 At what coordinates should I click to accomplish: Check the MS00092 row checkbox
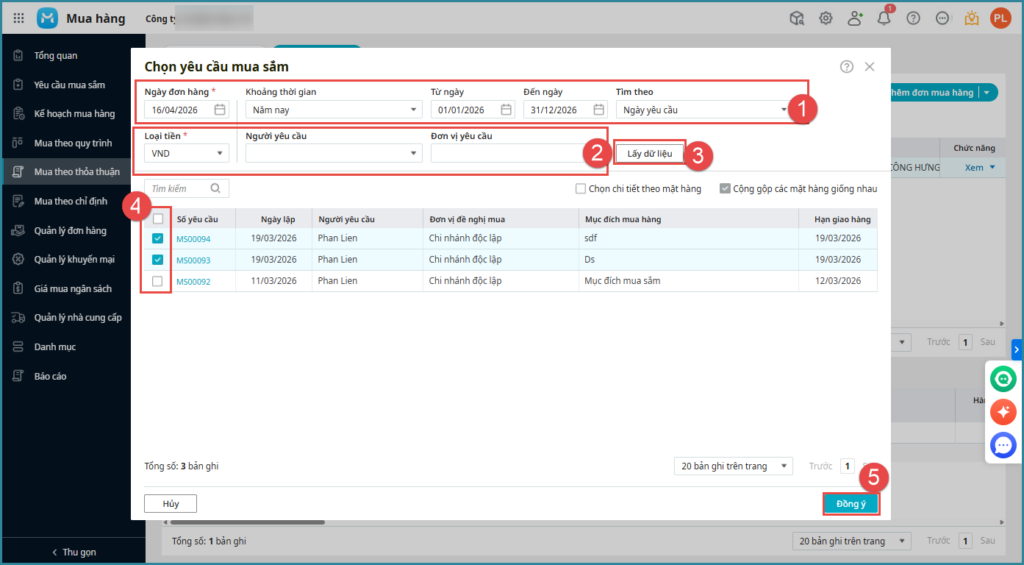coord(158,282)
